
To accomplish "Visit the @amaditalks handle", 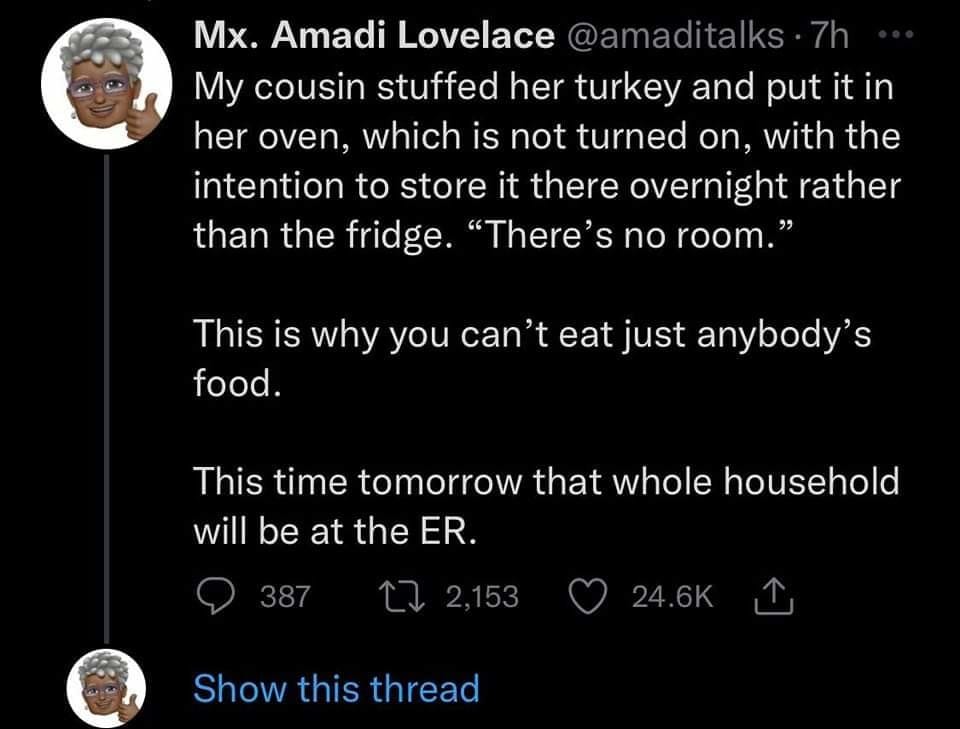I will coord(676,37).
